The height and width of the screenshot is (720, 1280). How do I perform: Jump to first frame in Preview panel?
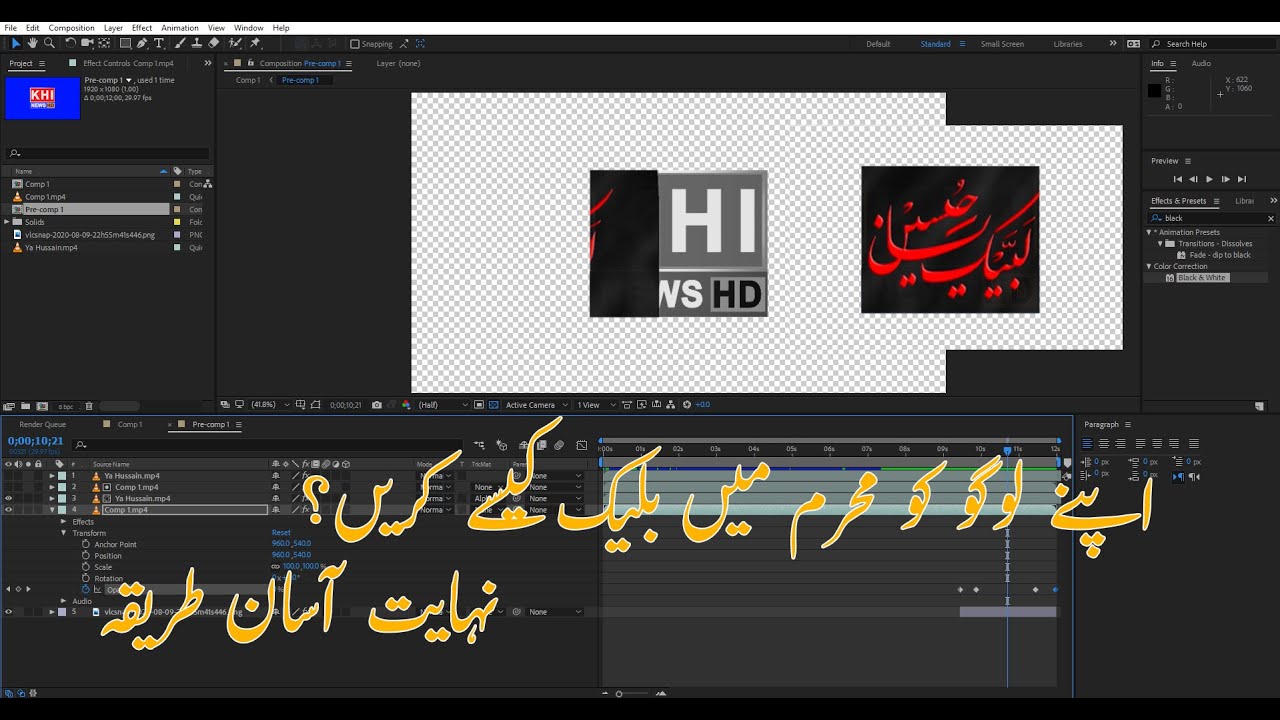[x=1177, y=179]
